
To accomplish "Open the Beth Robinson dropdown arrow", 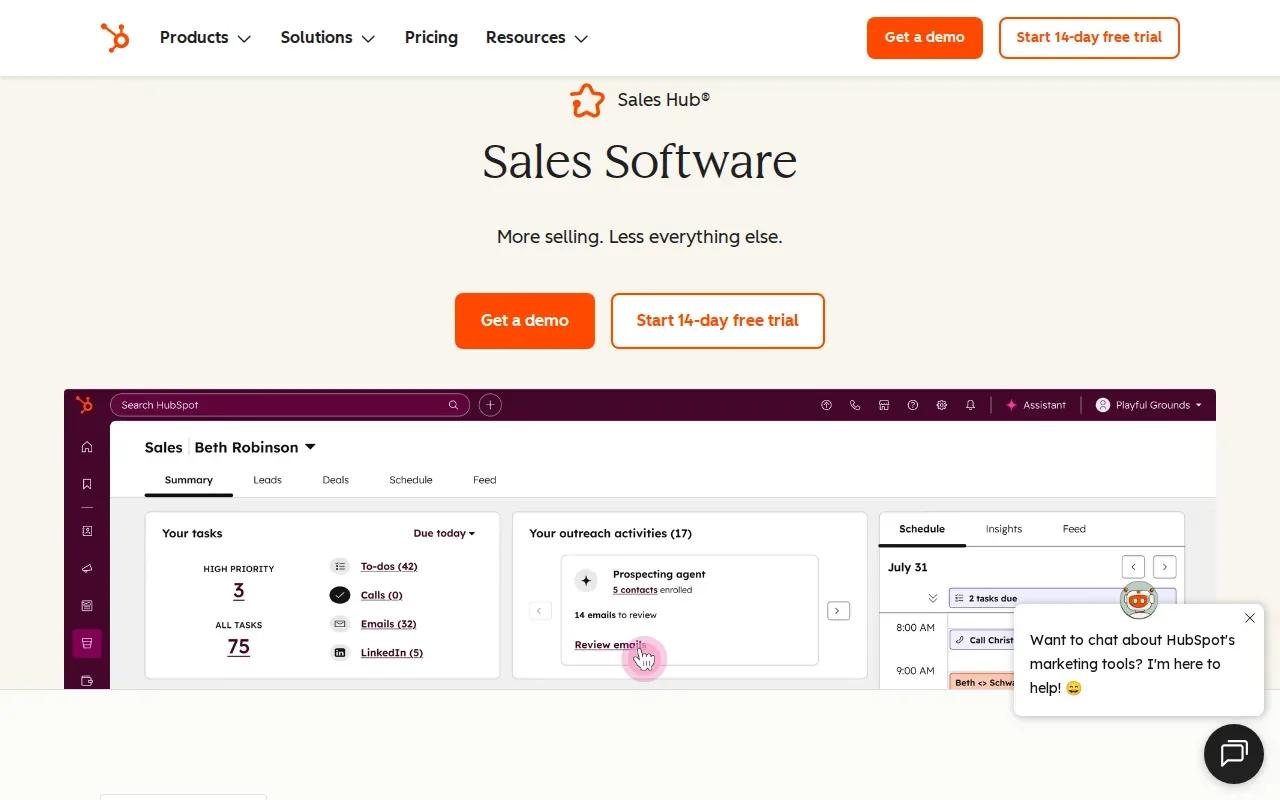I will pyautogui.click(x=310, y=447).
